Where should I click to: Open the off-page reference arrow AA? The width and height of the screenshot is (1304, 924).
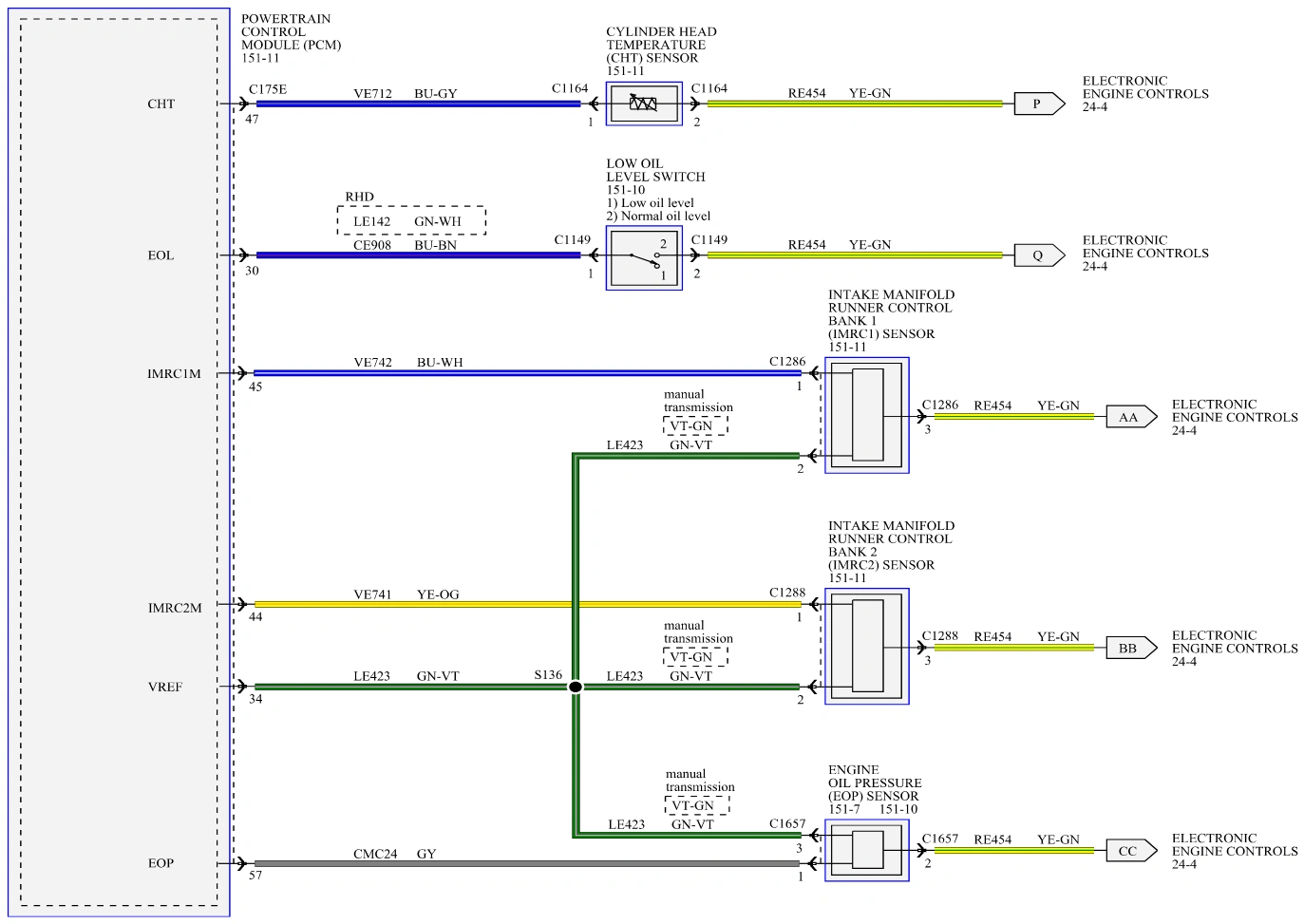pyautogui.click(x=1131, y=417)
